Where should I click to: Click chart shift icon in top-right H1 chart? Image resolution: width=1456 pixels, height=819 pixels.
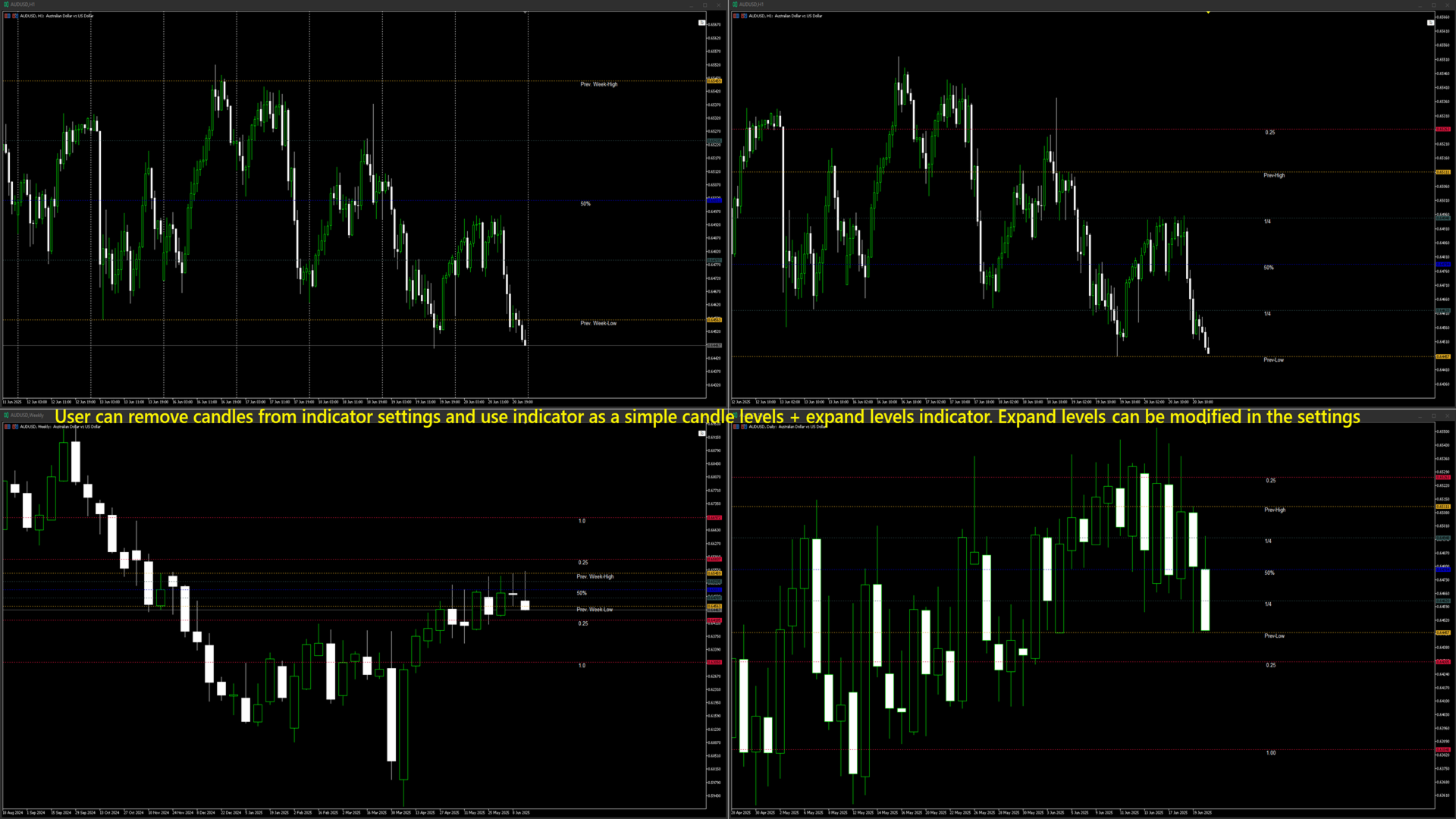tap(1430, 23)
